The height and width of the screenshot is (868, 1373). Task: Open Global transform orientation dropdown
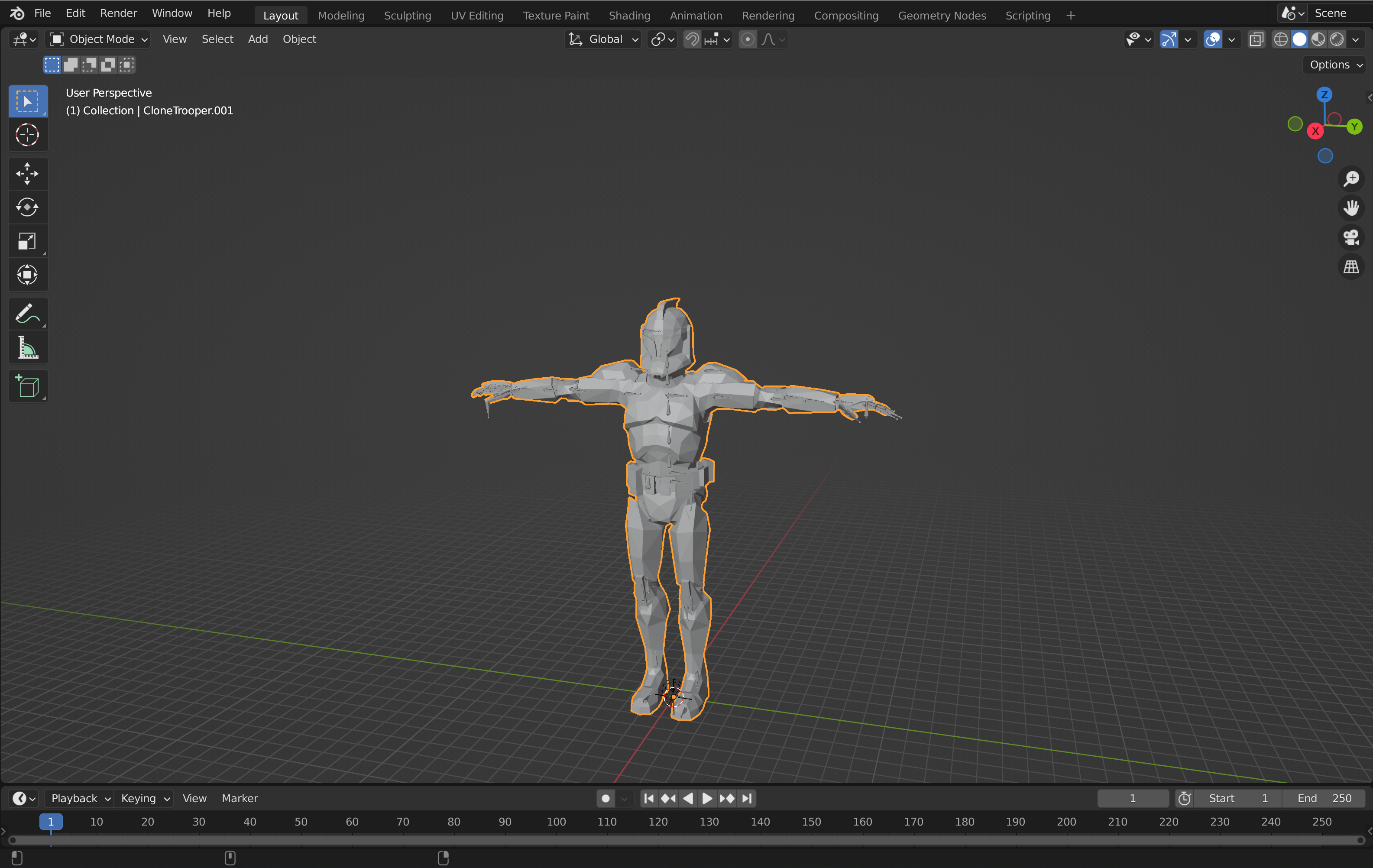603,39
